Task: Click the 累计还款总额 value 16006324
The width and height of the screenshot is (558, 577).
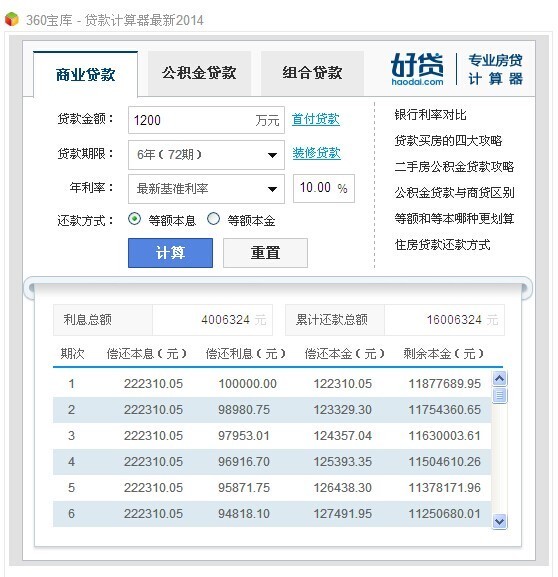Action: (454, 319)
